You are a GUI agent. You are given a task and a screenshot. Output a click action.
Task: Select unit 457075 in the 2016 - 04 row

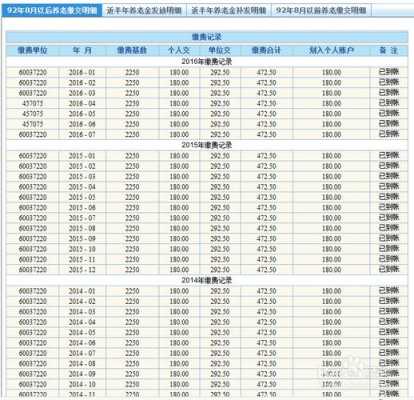tap(32, 103)
